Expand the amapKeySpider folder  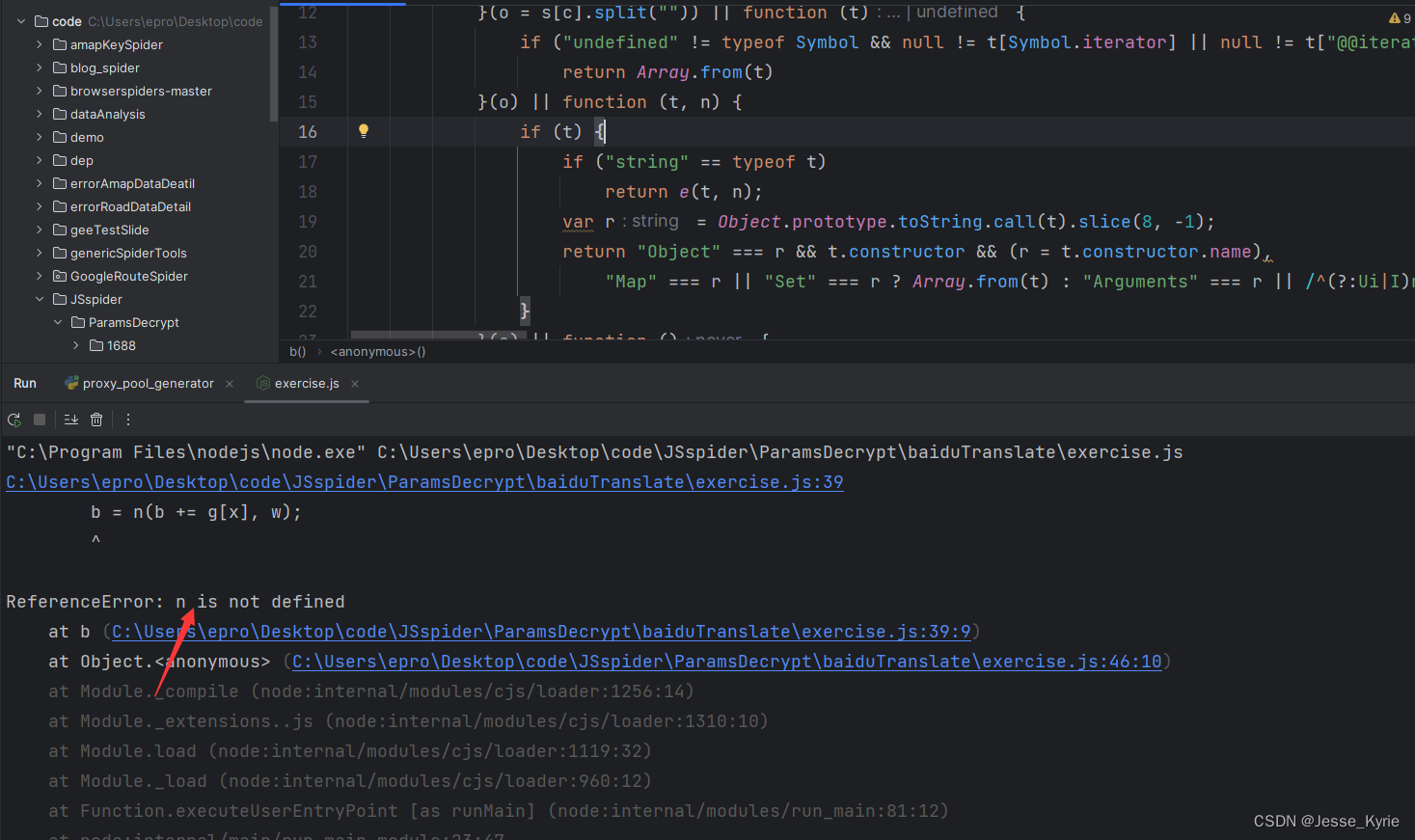(40, 44)
